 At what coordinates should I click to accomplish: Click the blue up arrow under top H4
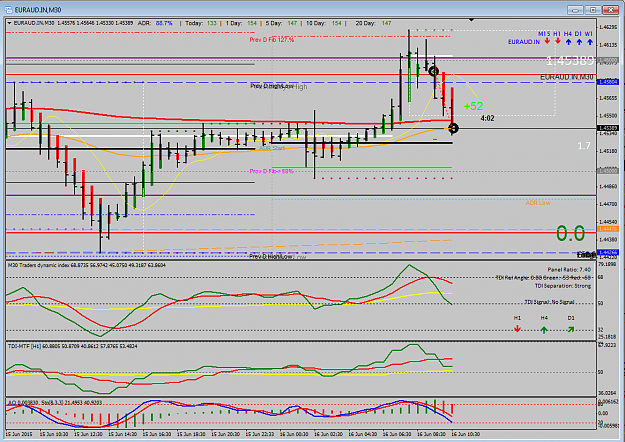pyautogui.click(x=568, y=41)
